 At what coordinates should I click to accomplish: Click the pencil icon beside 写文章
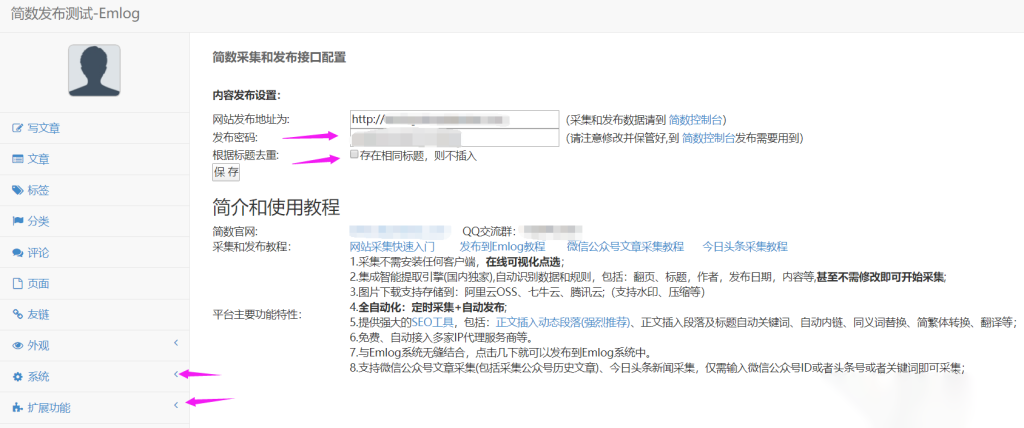[18, 128]
